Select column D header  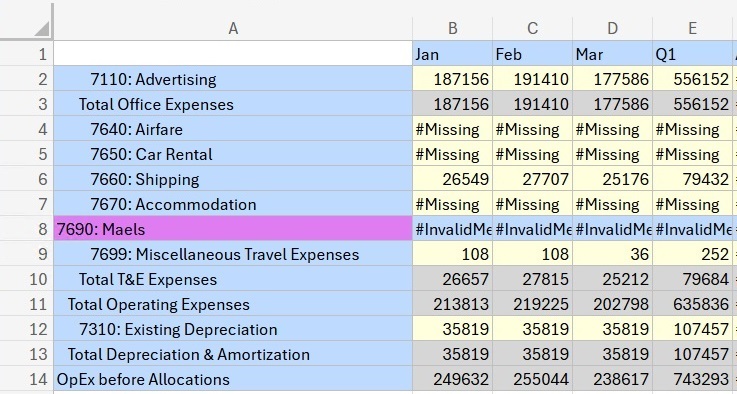coord(612,28)
